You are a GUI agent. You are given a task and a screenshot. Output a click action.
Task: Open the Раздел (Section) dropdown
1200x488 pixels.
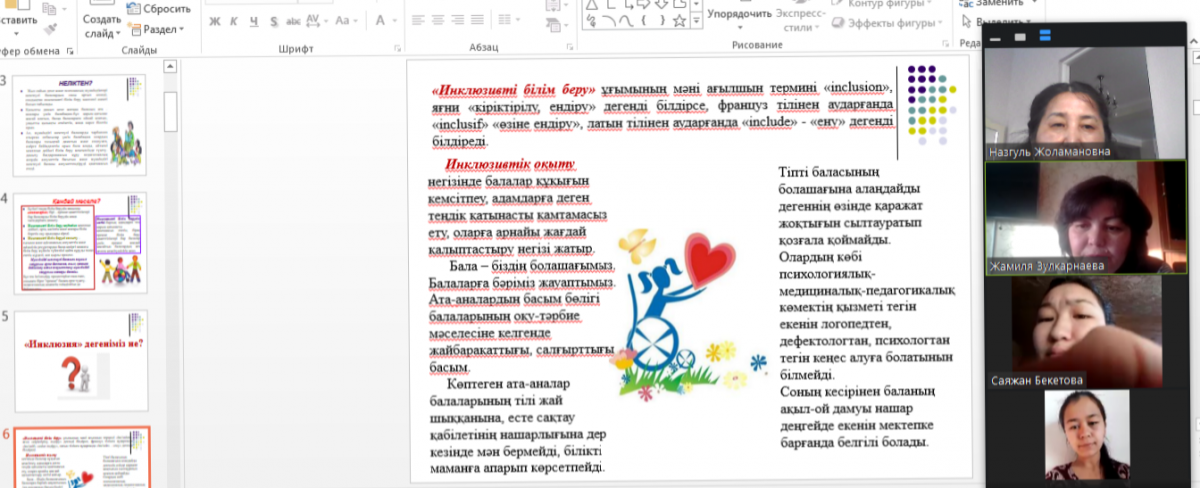click(x=157, y=29)
